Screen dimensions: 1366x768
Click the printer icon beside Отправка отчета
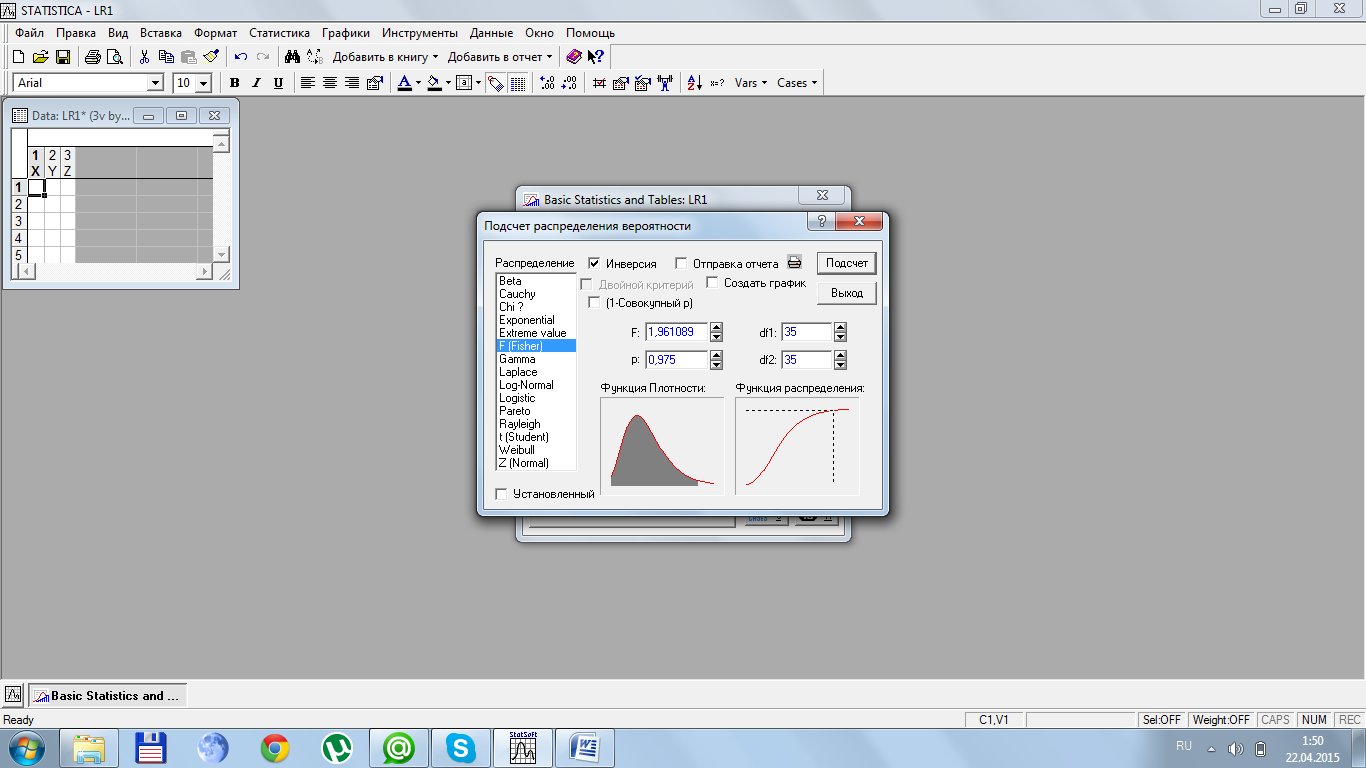(795, 263)
